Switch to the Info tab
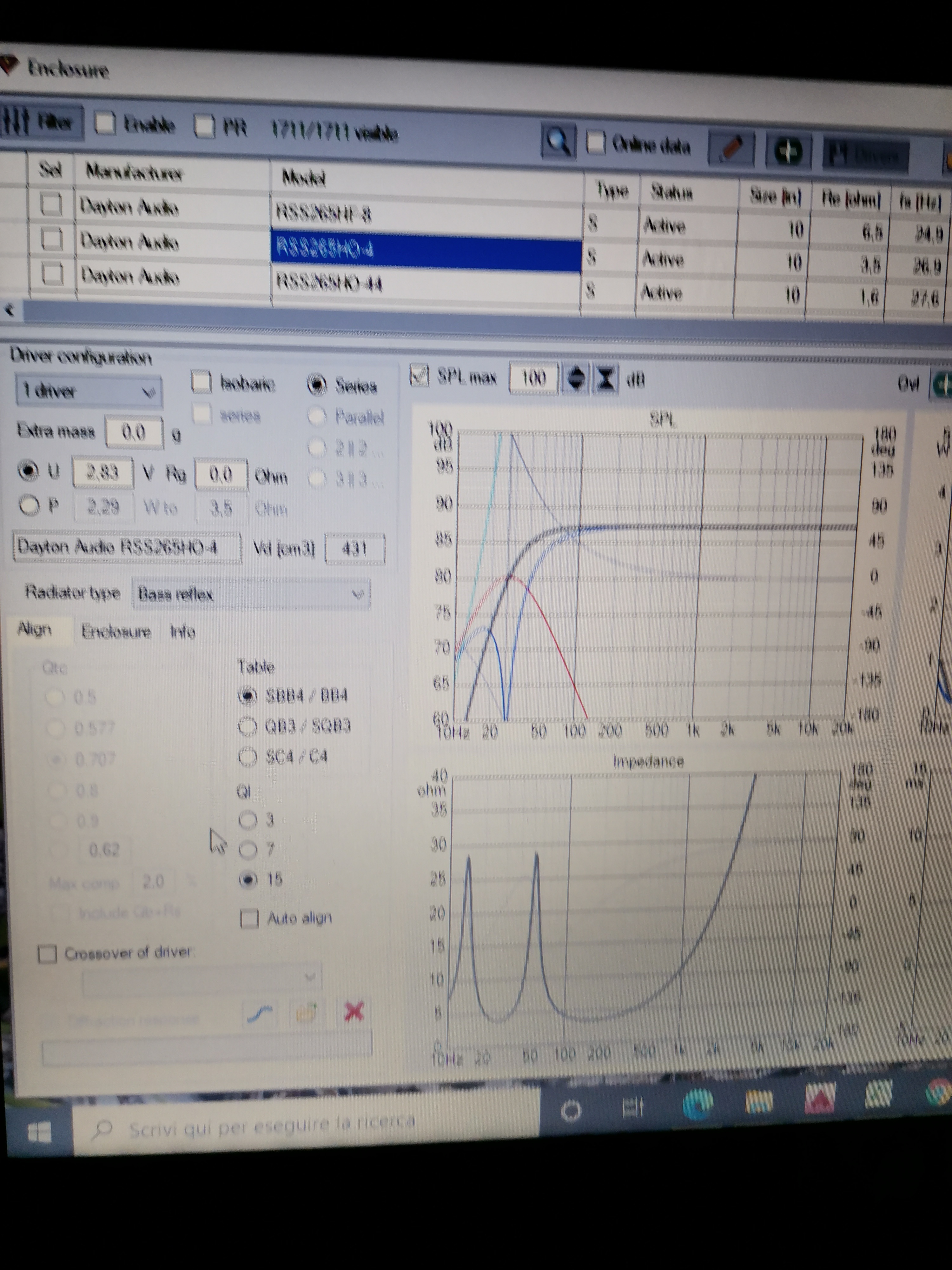 tap(182, 632)
